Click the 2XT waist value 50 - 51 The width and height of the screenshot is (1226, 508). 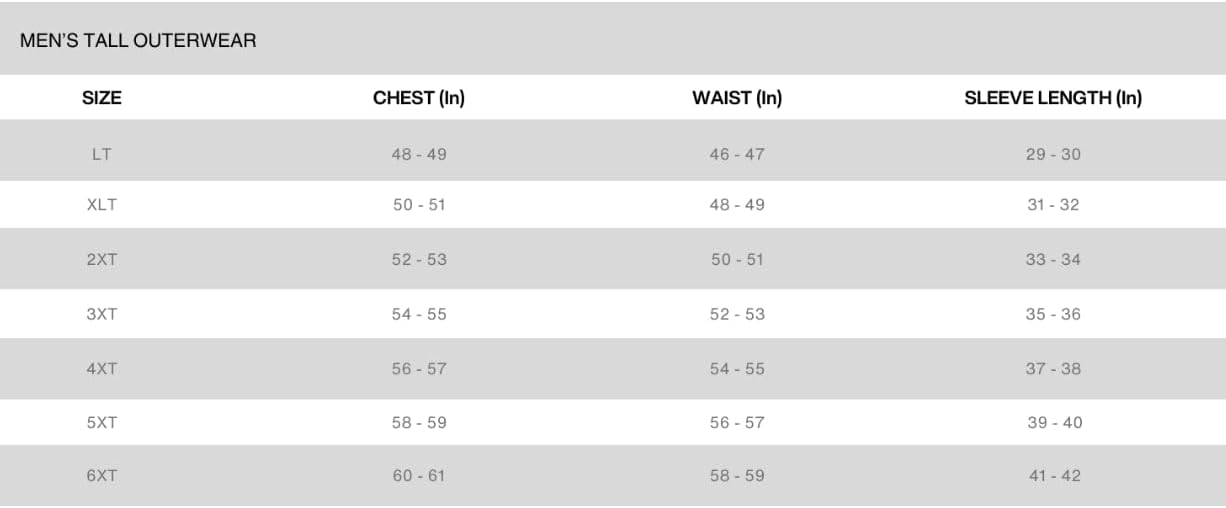[x=737, y=259]
